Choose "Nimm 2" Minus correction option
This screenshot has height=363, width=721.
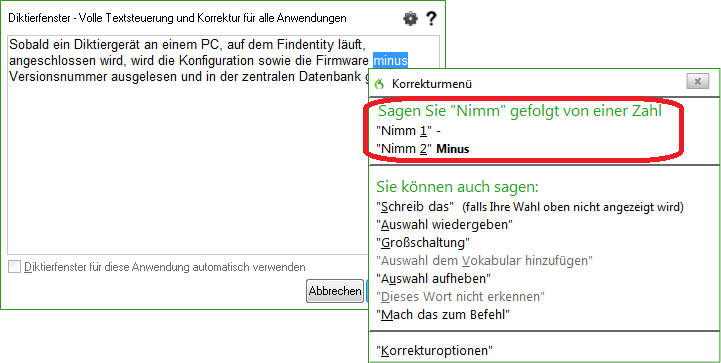[x=423, y=149]
